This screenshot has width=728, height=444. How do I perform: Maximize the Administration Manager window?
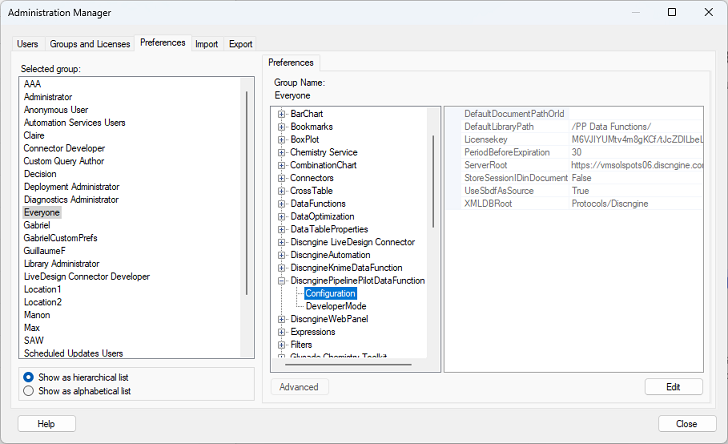[672, 12]
